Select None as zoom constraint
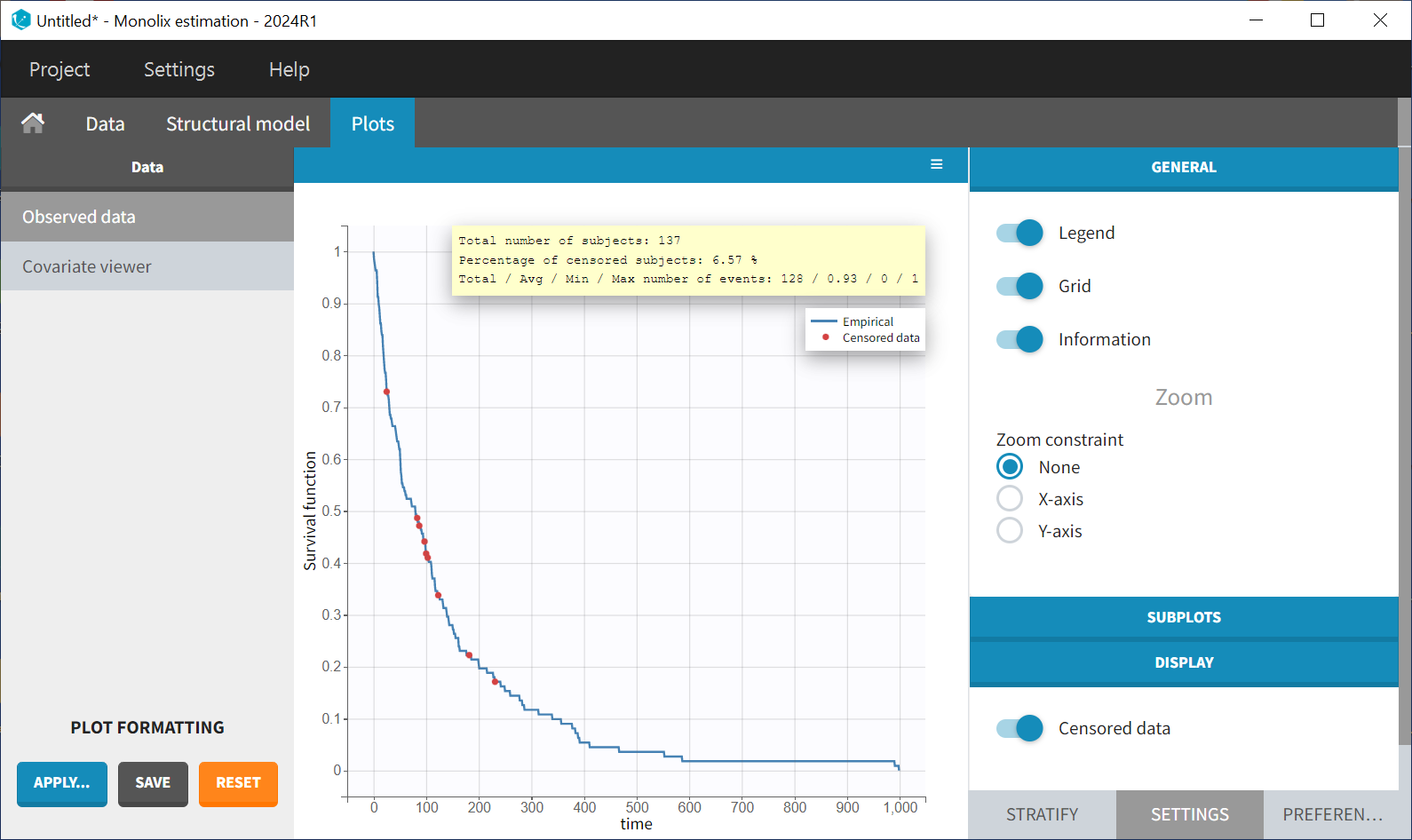This screenshot has height=840, width=1412. pos(1010,467)
